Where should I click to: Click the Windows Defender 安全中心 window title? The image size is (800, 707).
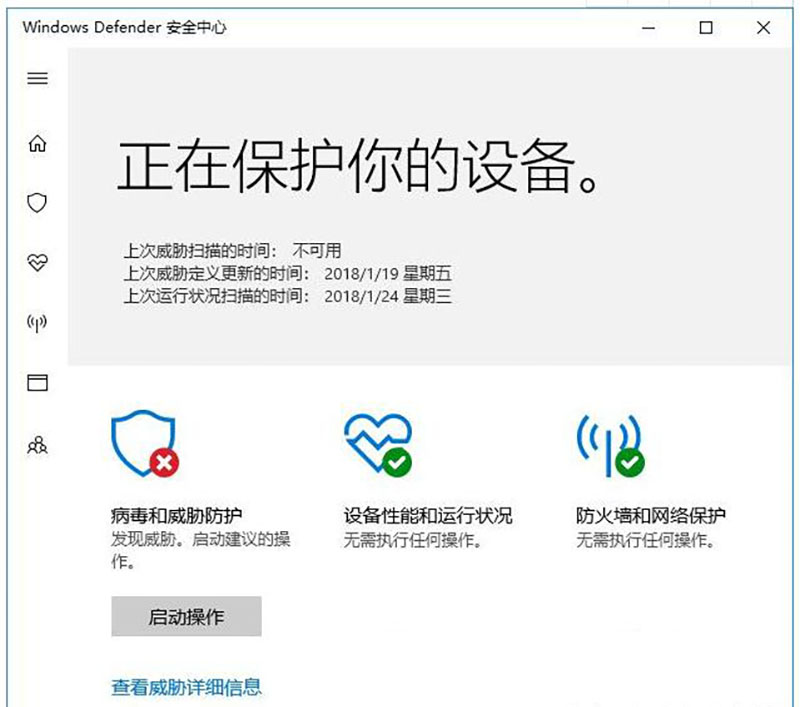click(x=124, y=27)
